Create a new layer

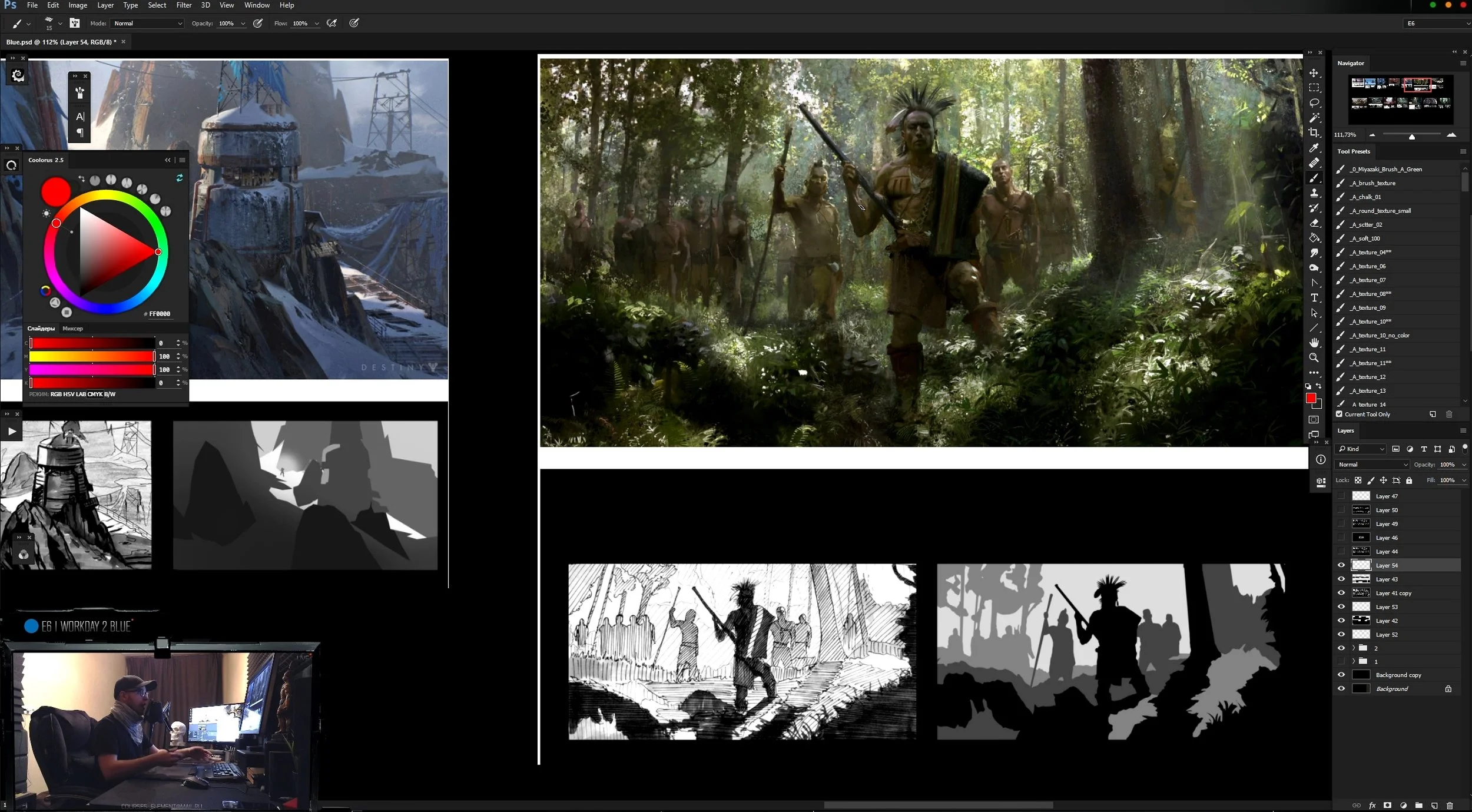(1434, 805)
